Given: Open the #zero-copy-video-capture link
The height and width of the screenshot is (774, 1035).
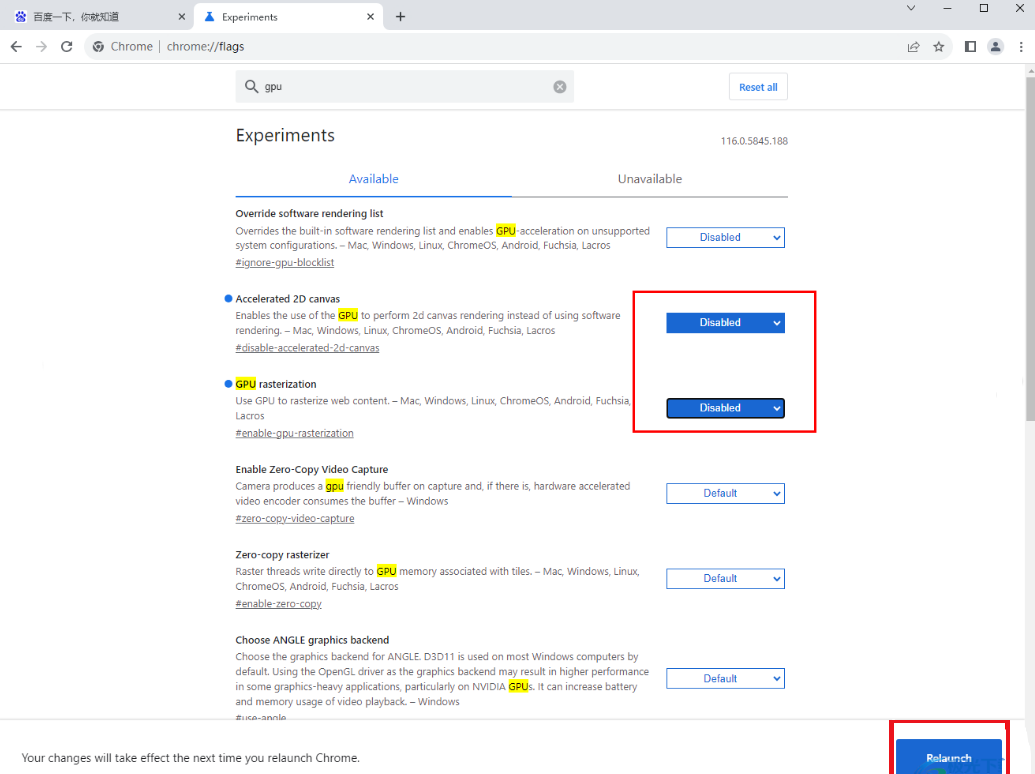Looking at the screenshot, I should pos(294,519).
